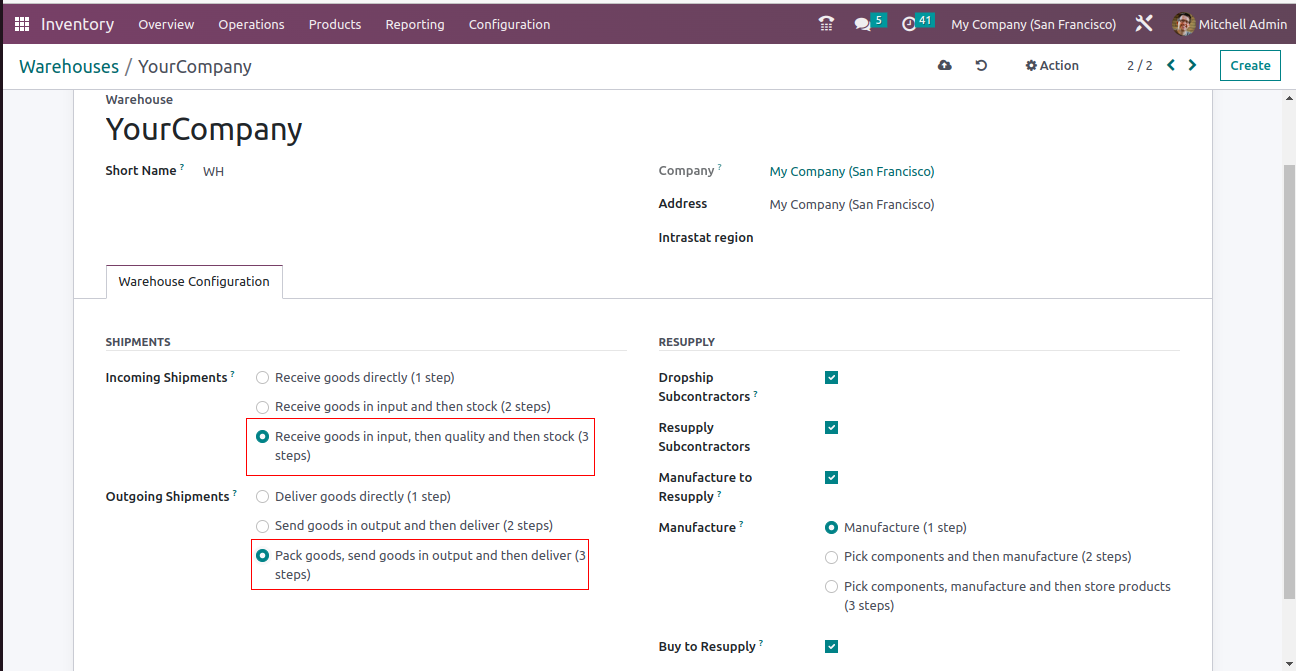Toggle the Buy to Resupply checkbox
The width and height of the screenshot is (1296, 671).
(831, 647)
